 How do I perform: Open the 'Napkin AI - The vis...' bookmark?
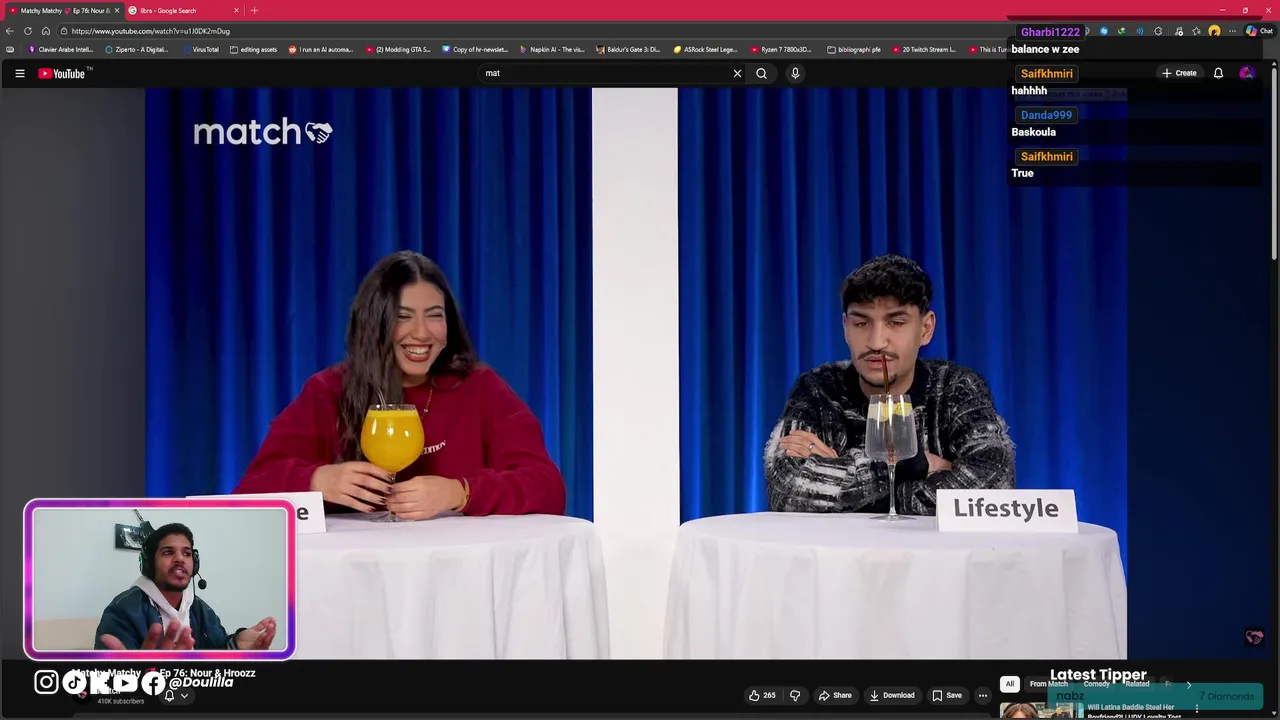(x=552, y=49)
